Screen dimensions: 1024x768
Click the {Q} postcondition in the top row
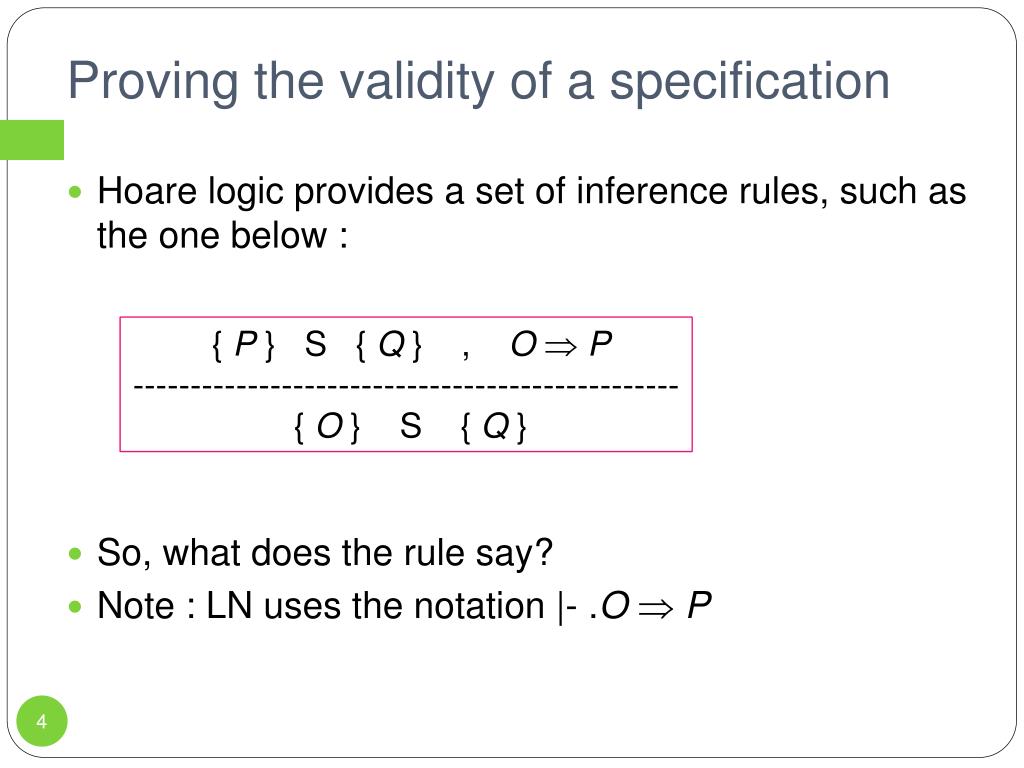pyautogui.click(x=389, y=345)
